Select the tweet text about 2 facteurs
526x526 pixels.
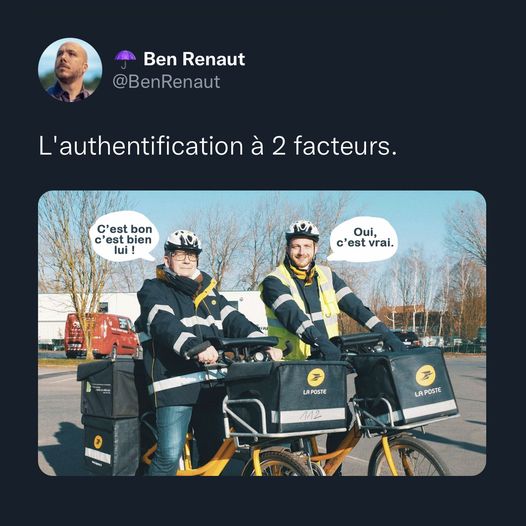(218, 146)
